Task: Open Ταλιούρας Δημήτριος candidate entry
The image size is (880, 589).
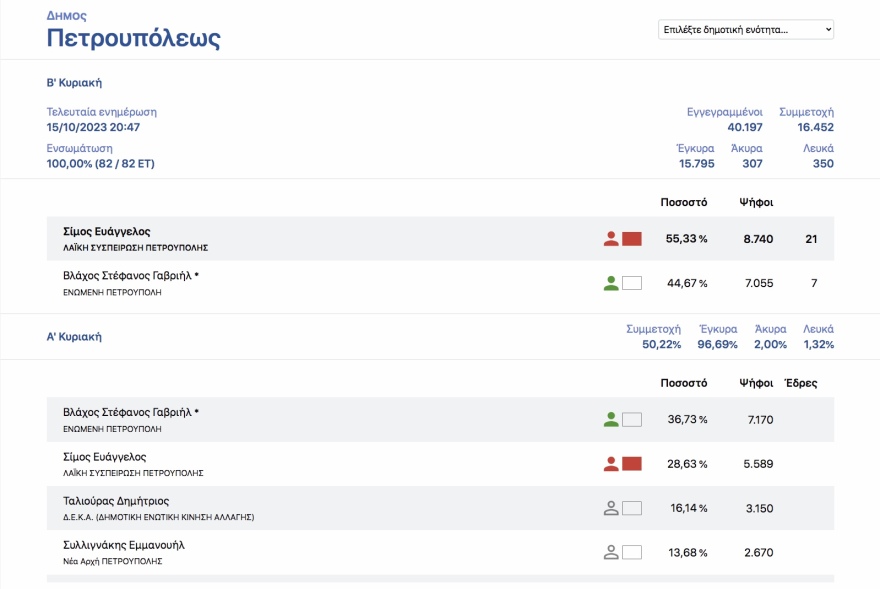Action: [x=116, y=501]
